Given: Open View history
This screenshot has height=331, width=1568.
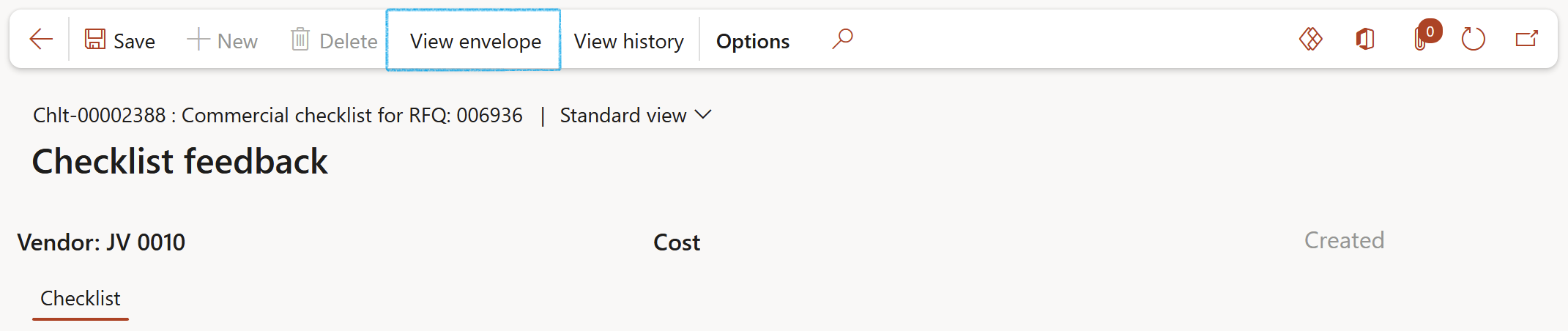Looking at the screenshot, I should [x=628, y=41].
